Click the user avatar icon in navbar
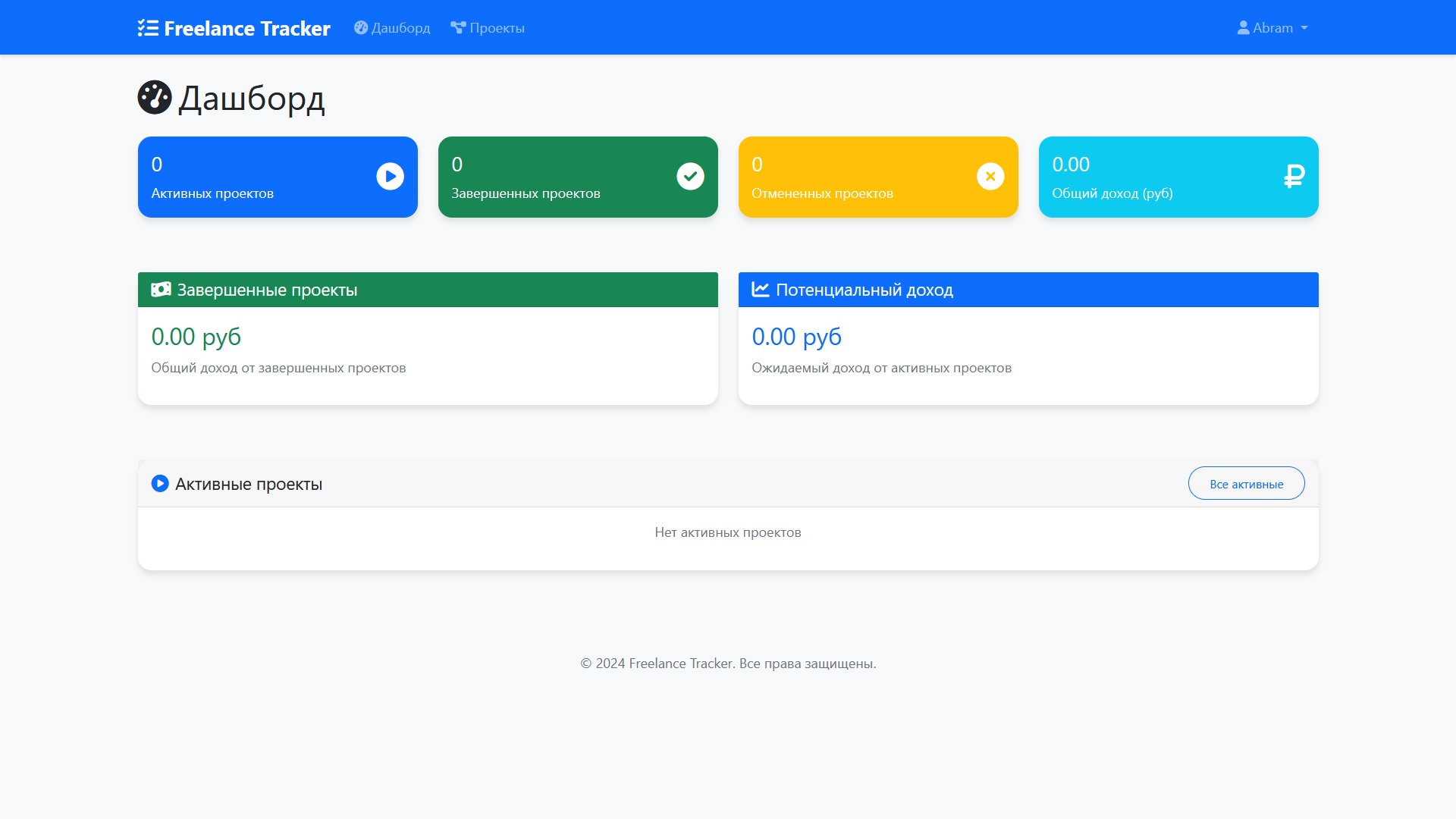 (x=1243, y=28)
